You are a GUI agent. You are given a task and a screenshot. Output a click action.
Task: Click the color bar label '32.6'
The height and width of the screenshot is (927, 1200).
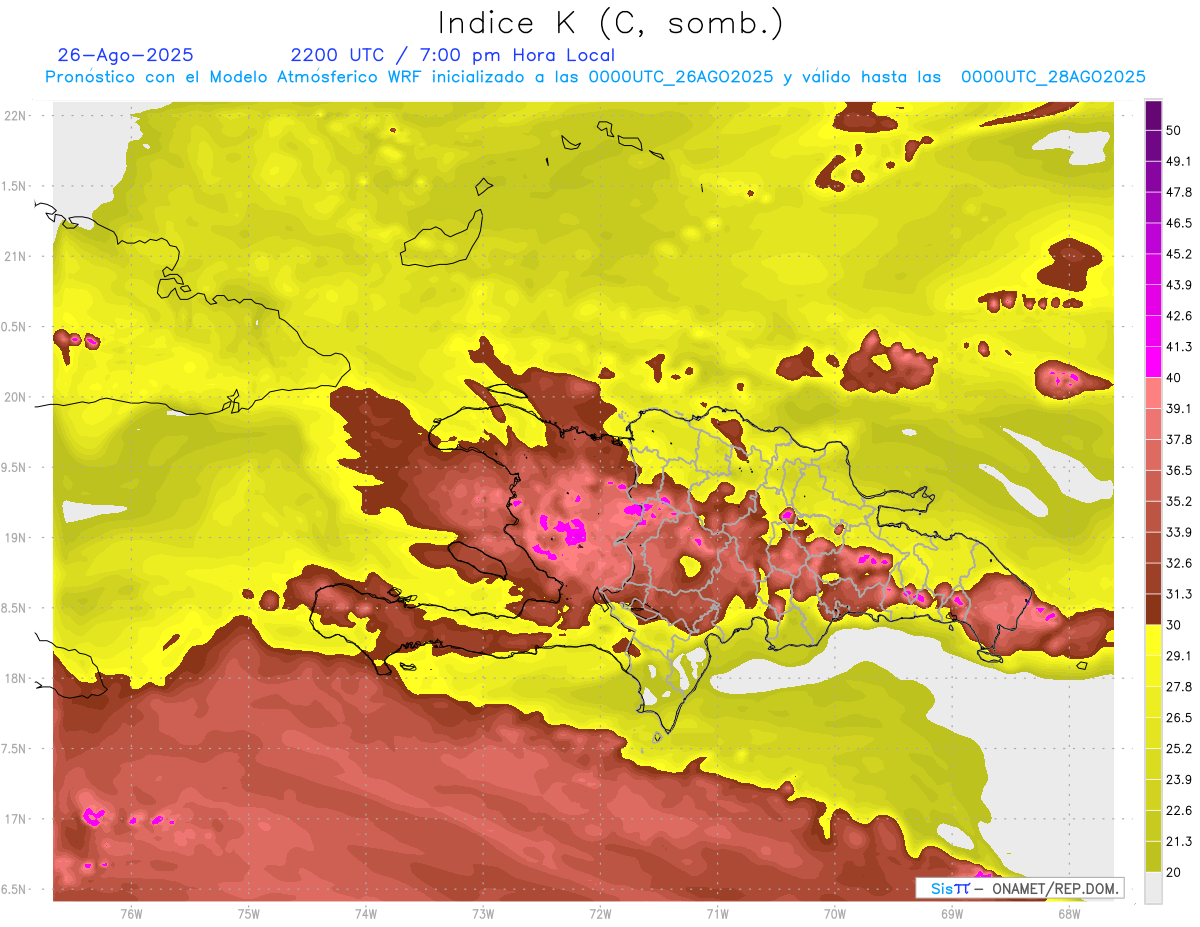tap(1178, 563)
